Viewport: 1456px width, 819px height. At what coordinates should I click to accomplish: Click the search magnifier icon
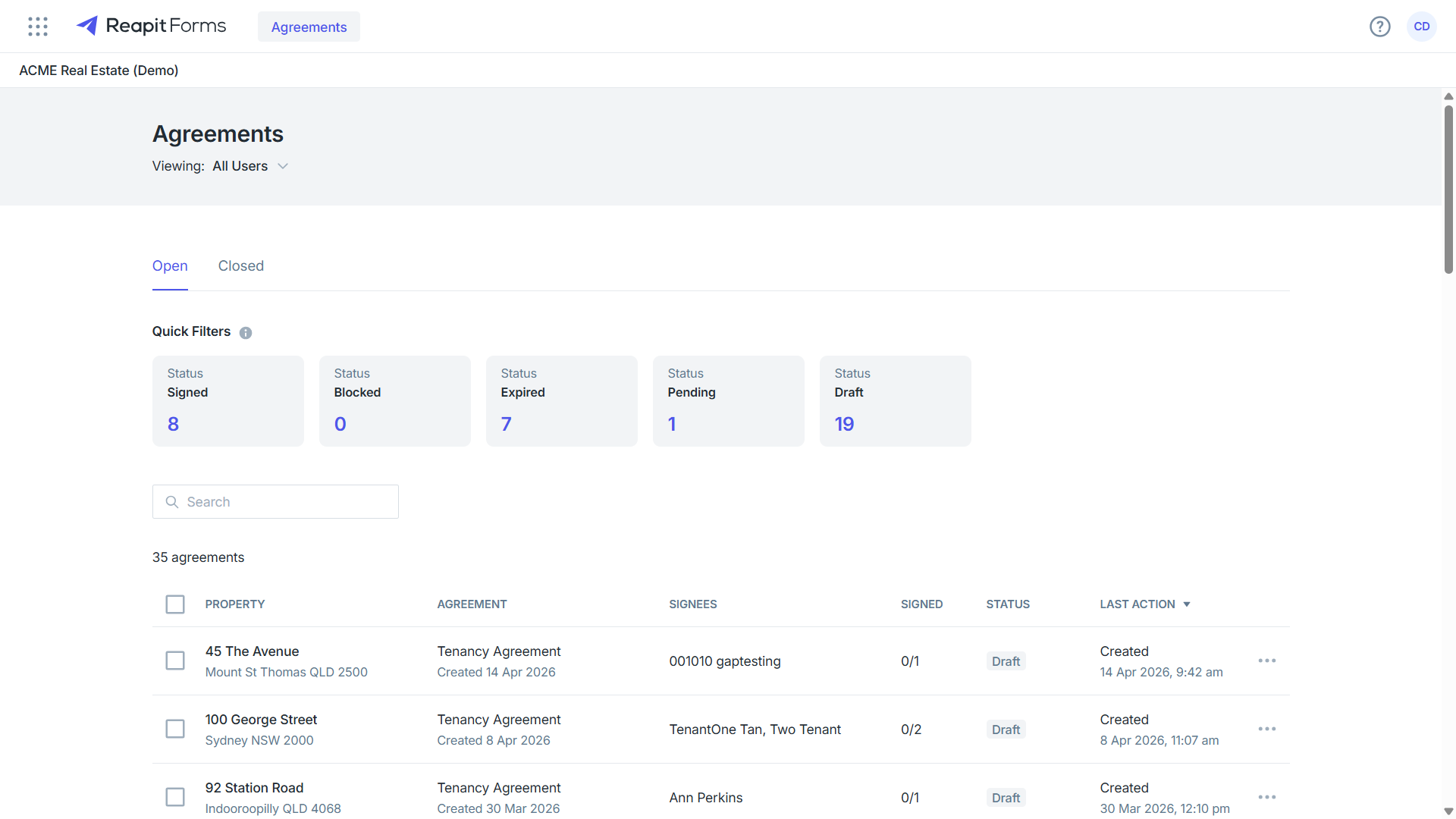[x=172, y=502]
